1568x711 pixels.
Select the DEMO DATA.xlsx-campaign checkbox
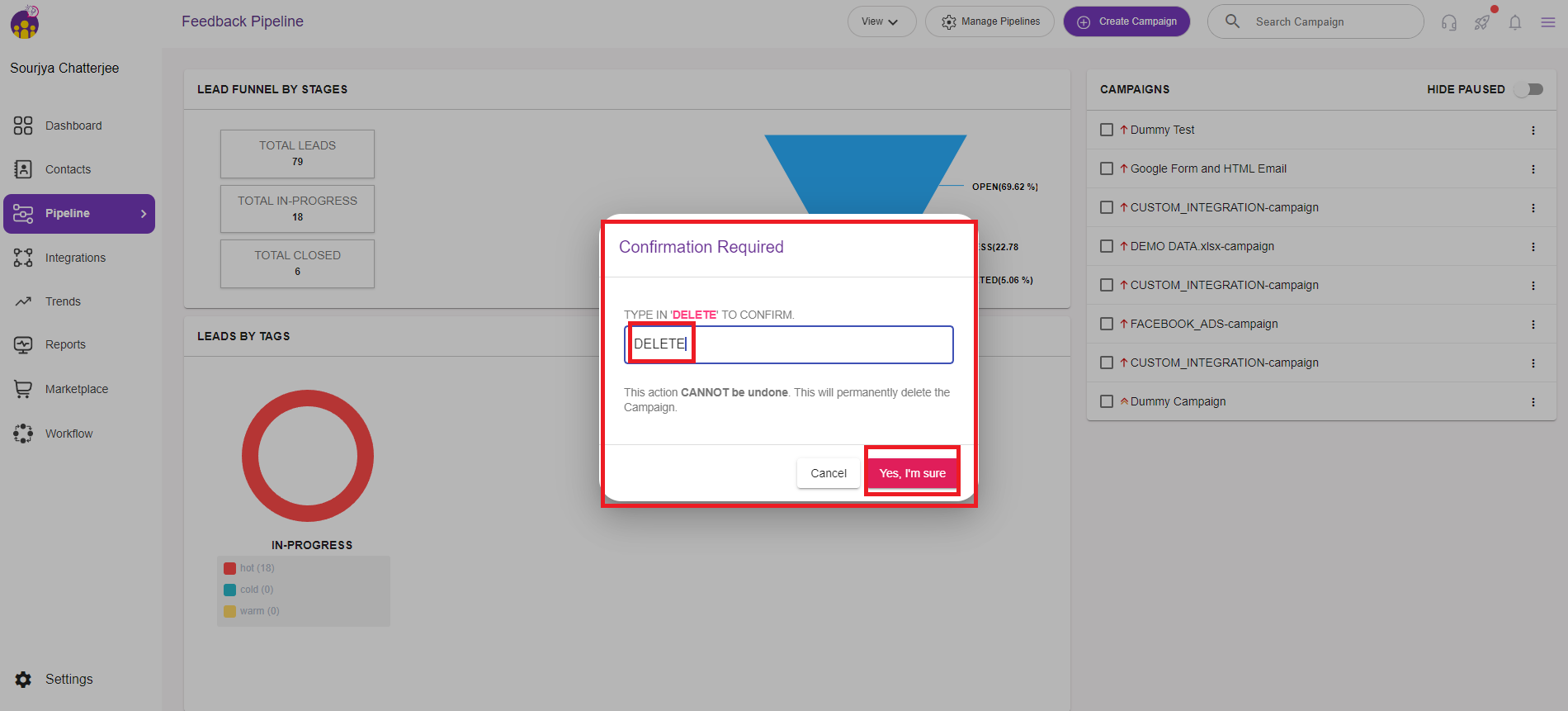tap(1107, 246)
